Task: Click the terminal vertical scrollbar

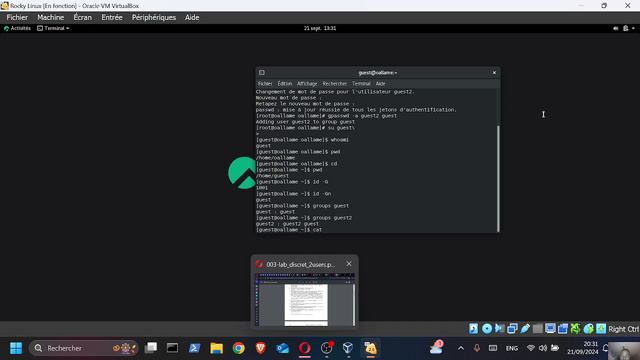Action: [x=498, y=179]
